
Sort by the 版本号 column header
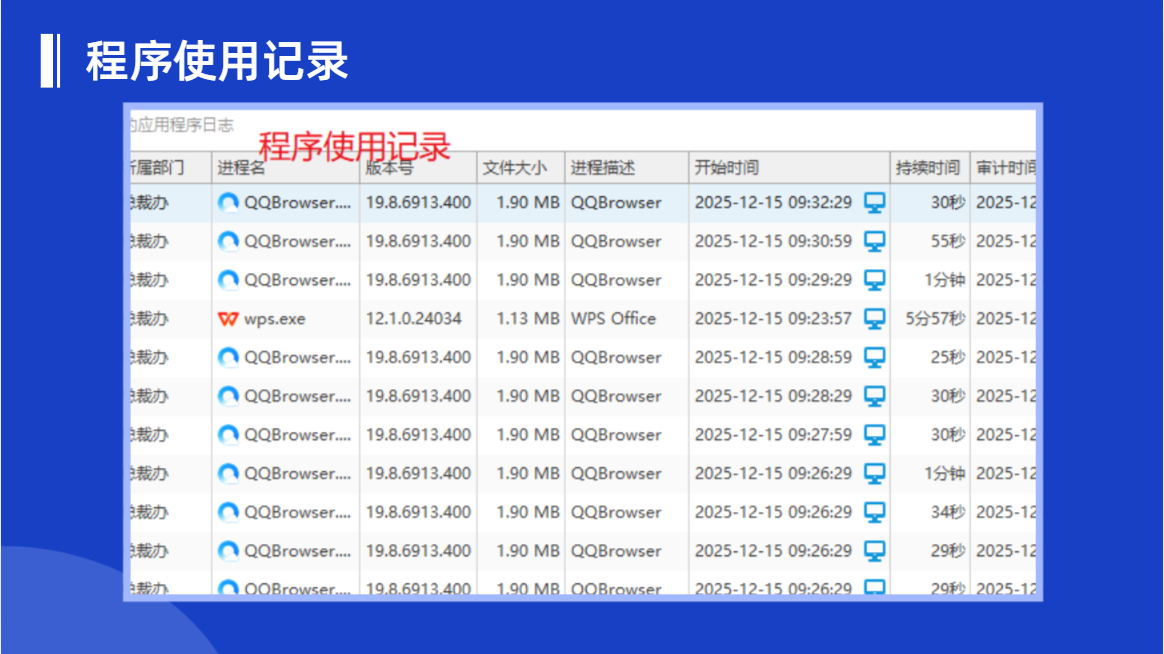coord(419,168)
